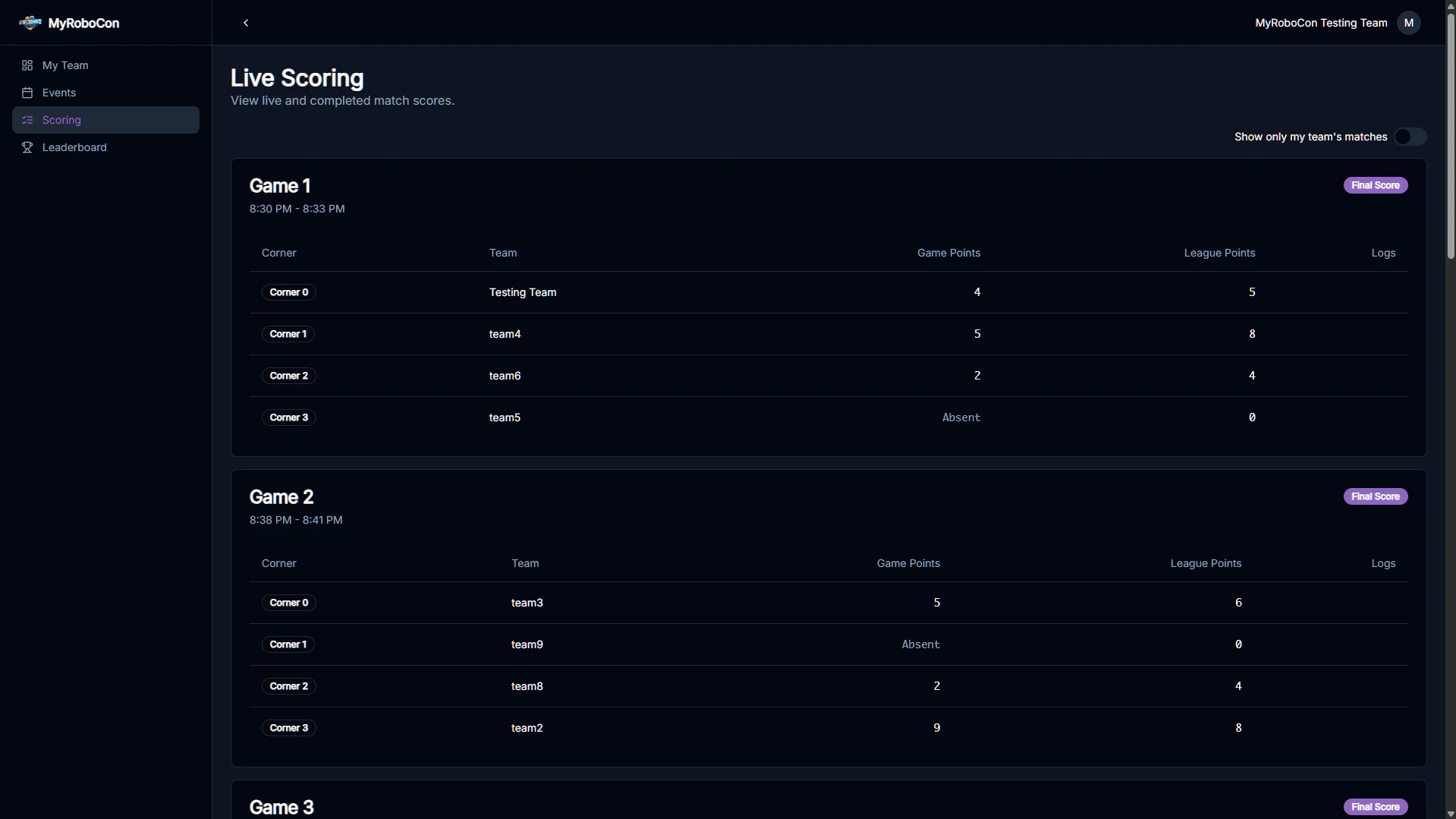Click the Scoring list icon

(27, 120)
